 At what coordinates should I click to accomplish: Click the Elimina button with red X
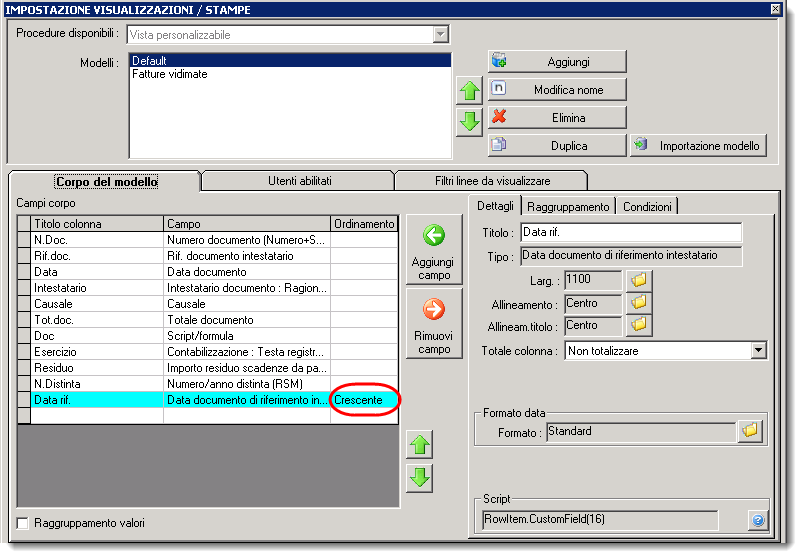[557, 118]
